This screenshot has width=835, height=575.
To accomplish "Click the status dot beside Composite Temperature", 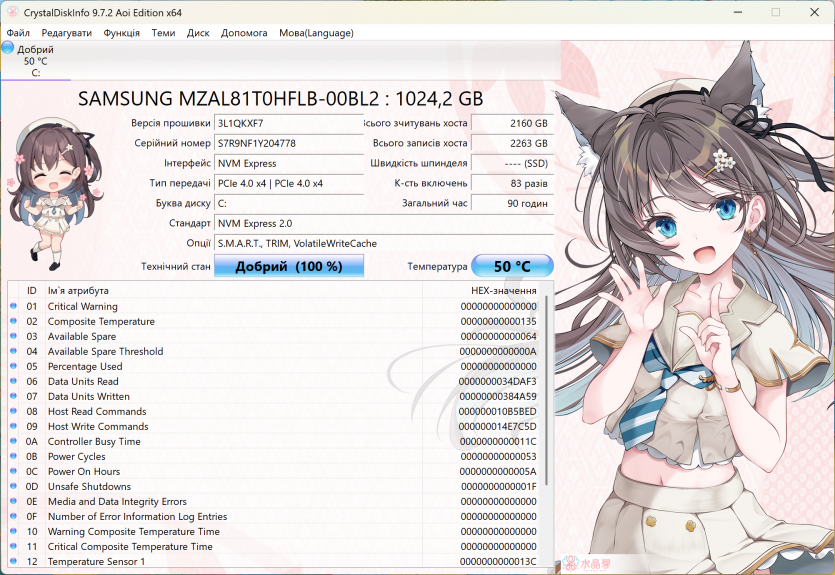I will coord(13,321).
